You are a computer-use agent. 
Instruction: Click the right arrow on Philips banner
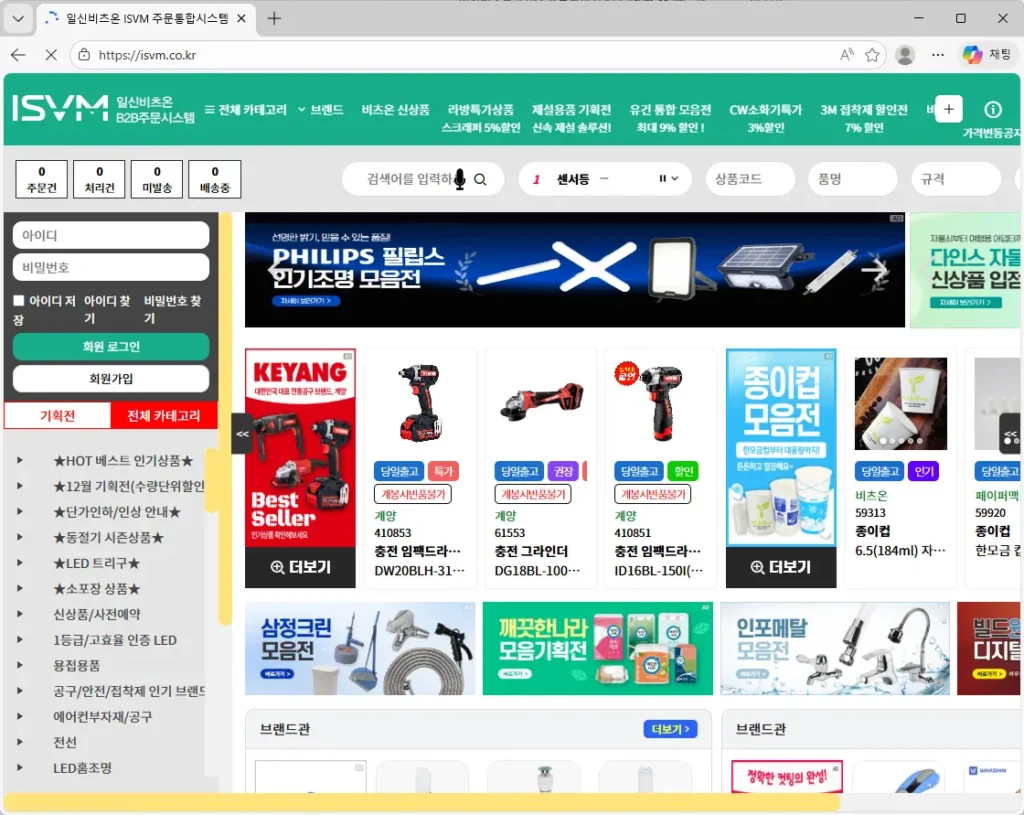pyautogui.click(x=875, y=271)
